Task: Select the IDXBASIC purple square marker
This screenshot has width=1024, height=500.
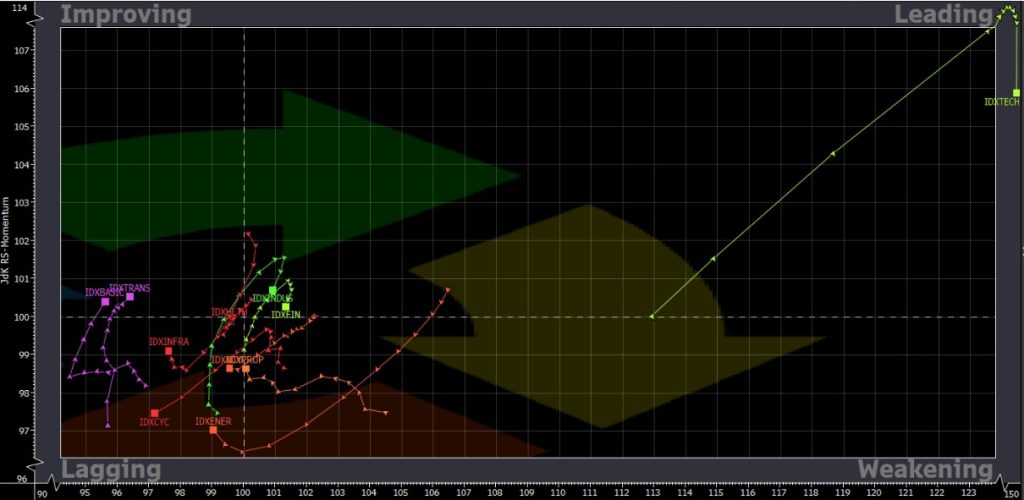Action: coord(105,302)
